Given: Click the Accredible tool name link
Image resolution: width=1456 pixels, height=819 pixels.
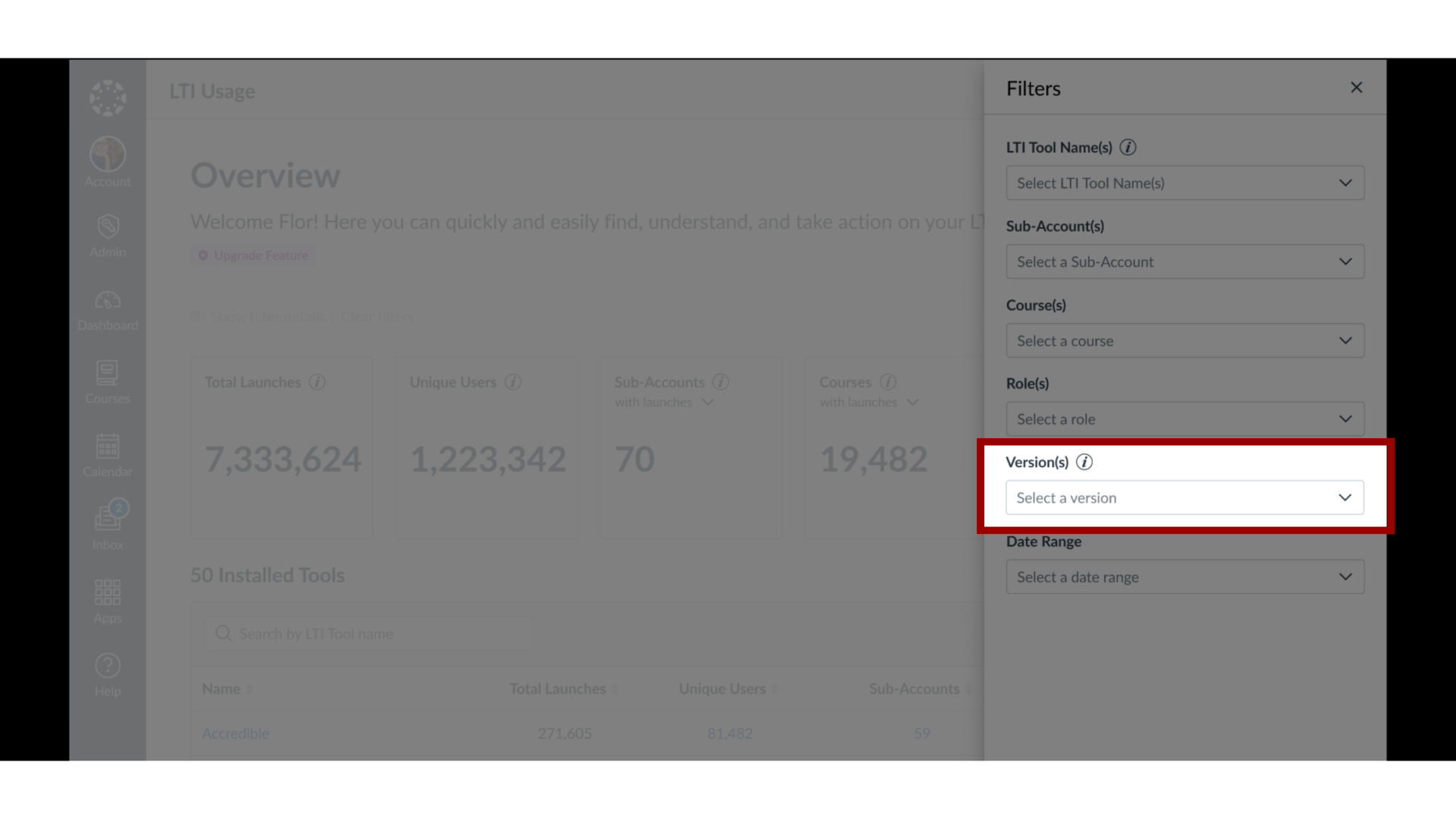Looking at the screenshot, I should click(x=235, y=733).
